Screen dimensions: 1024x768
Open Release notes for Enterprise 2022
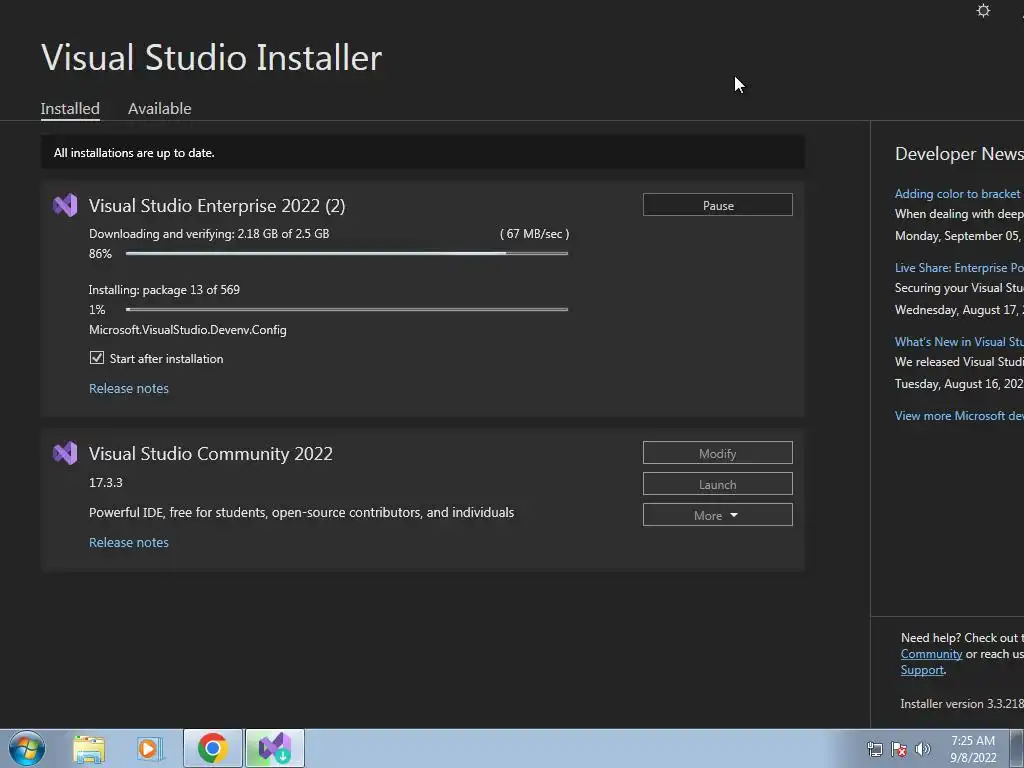pos(129,389)
